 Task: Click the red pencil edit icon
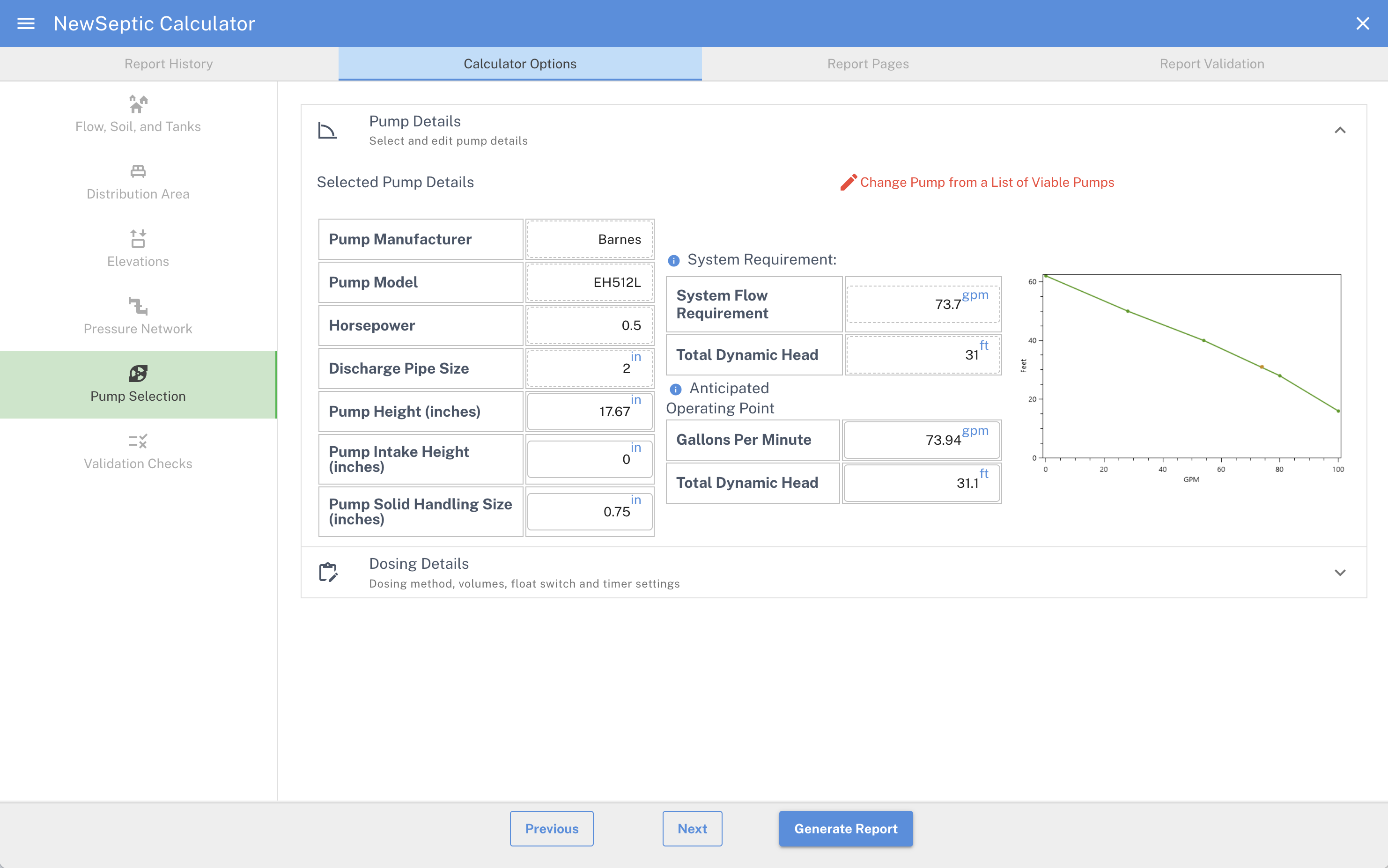tap(849, 183)
